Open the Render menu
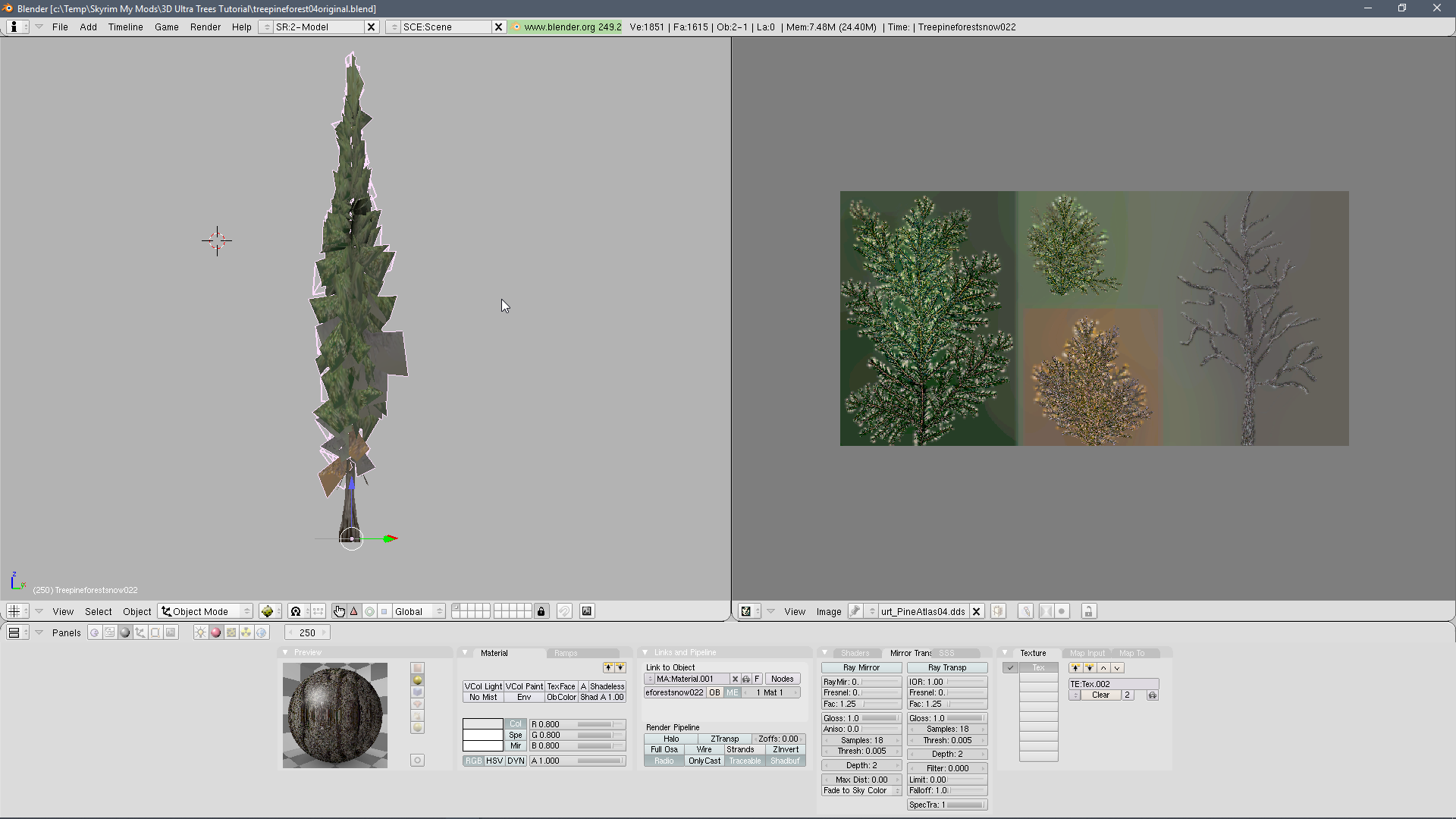Image resolution: width=1456 pixels, height=819 pixels. tap(205, 27)
